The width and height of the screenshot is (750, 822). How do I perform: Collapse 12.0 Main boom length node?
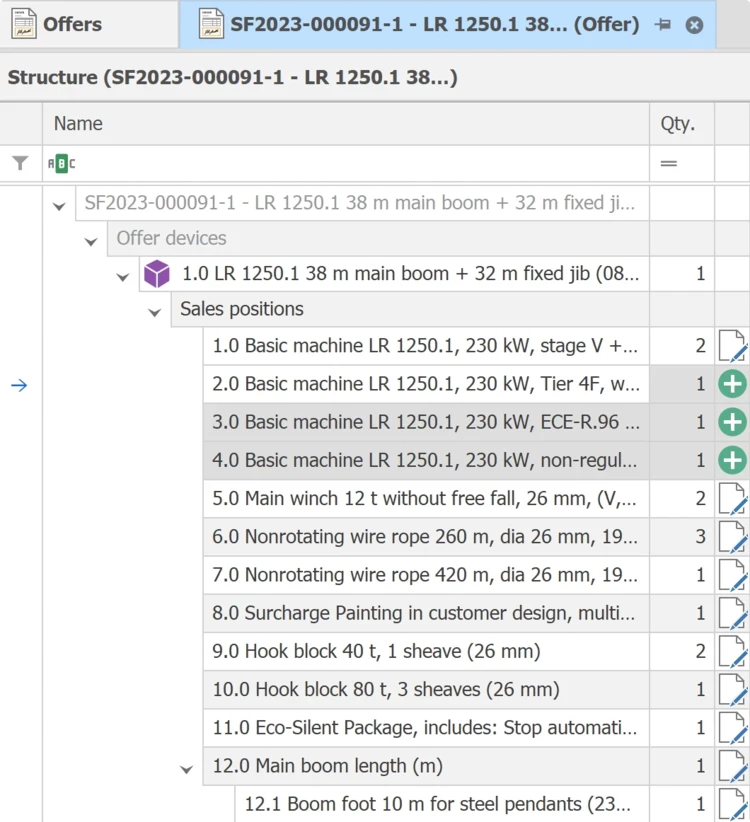187,769
